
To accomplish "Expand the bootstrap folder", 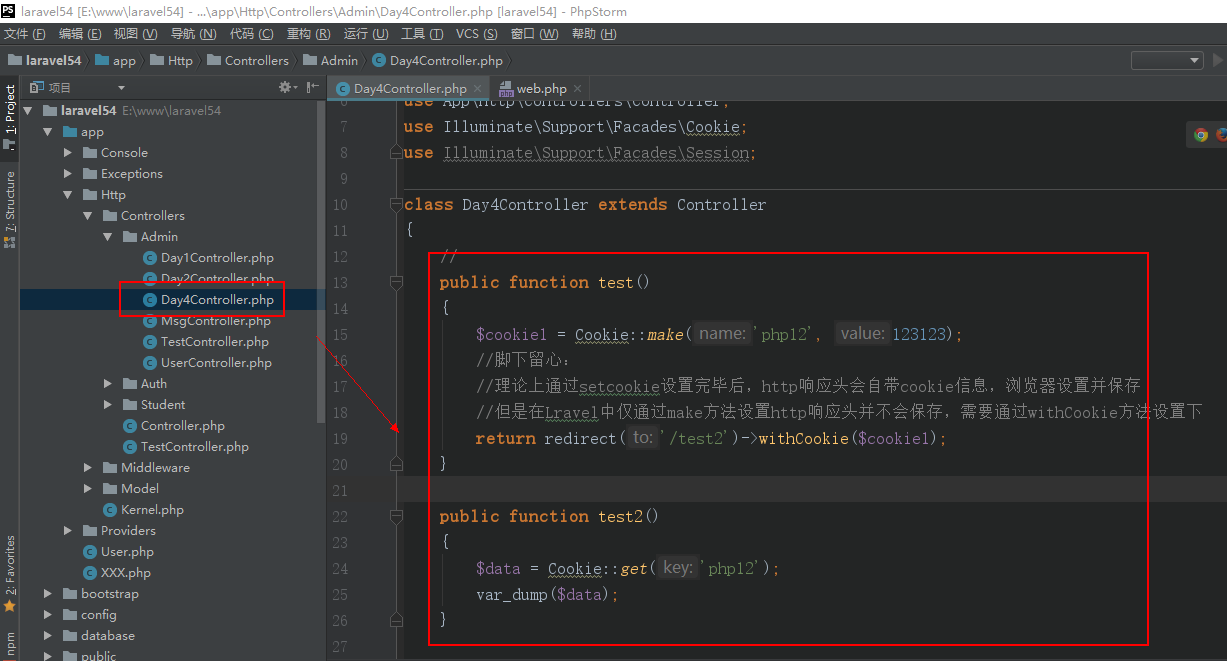I will tap(48, 594).
